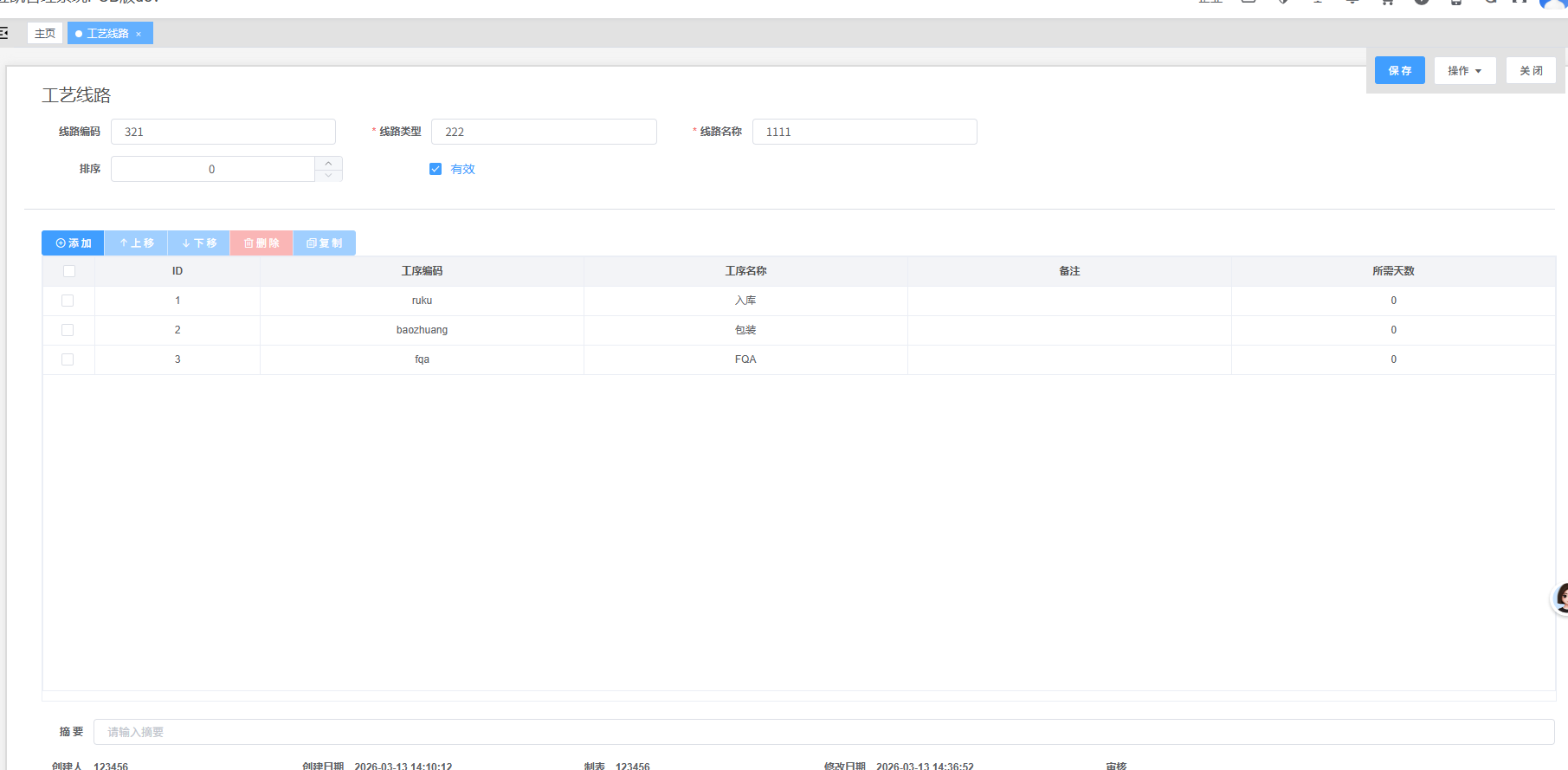This screenshot has height=770, width=1568.
Task: Open the floating customer service avatar
Action: [1561, 598]
